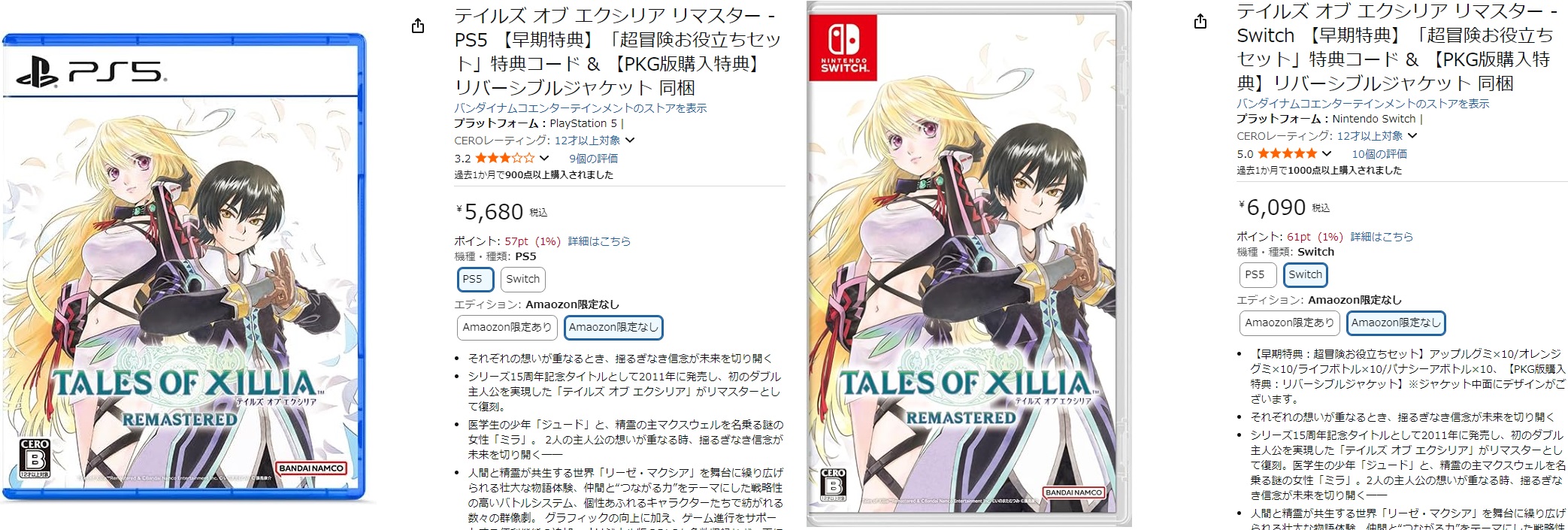Viewport: 1568px width, 530px height.
Task: Click the share icon beside the Switch cover
Action: (x=1200, y=22)
